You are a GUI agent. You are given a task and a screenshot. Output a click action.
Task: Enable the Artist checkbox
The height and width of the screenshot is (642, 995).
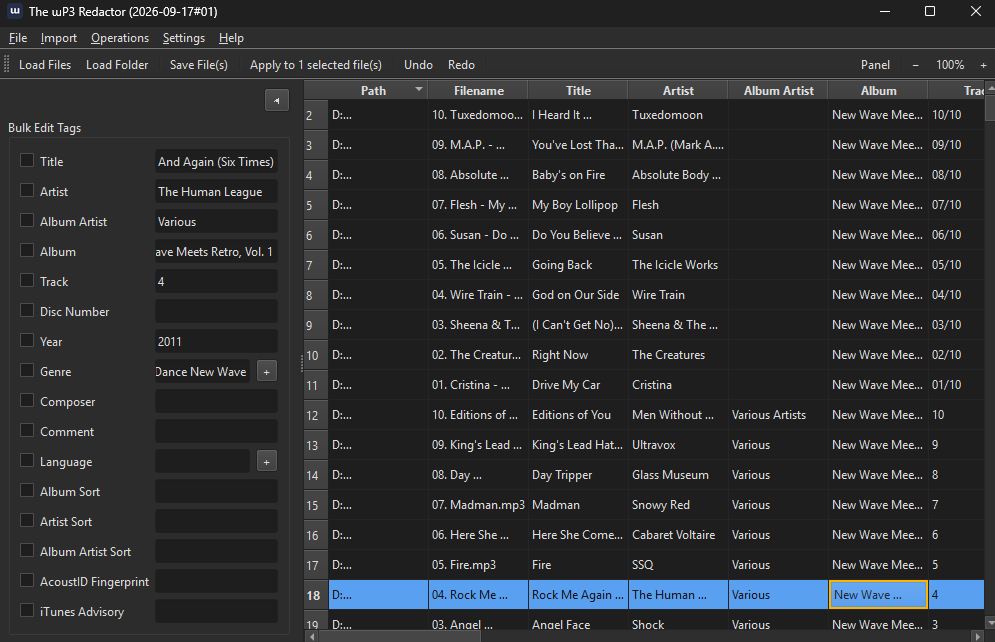pyautogui.click(x=27, y=190)
